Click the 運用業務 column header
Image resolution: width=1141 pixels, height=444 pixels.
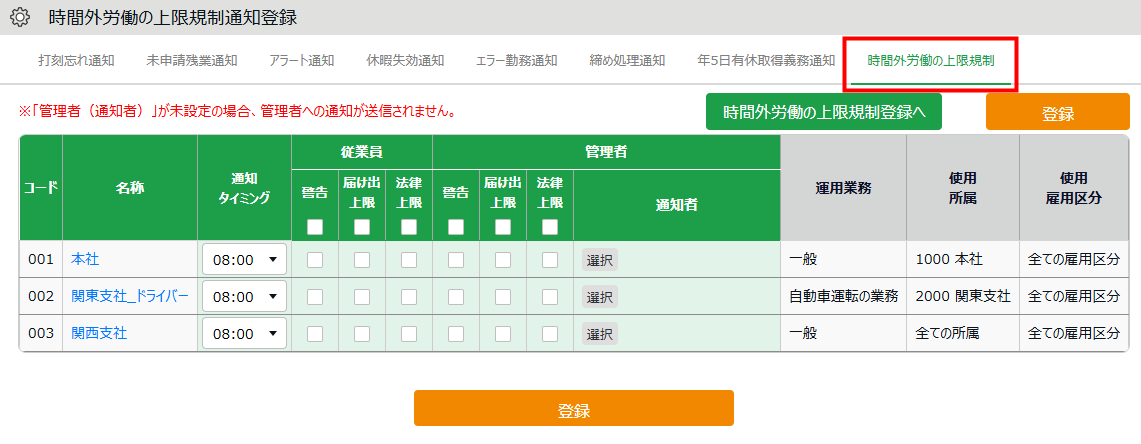tap(843, 188)
